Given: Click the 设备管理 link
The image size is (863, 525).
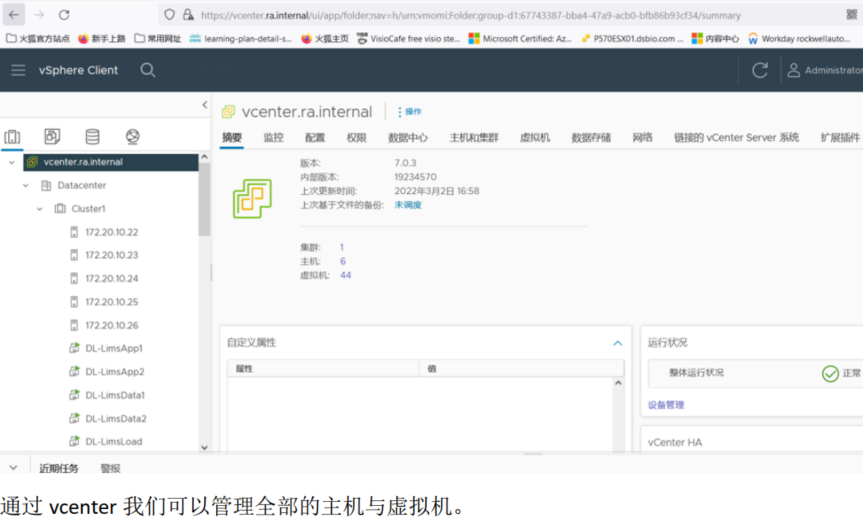Looking at the screenshot, I should tap(666, 405).
